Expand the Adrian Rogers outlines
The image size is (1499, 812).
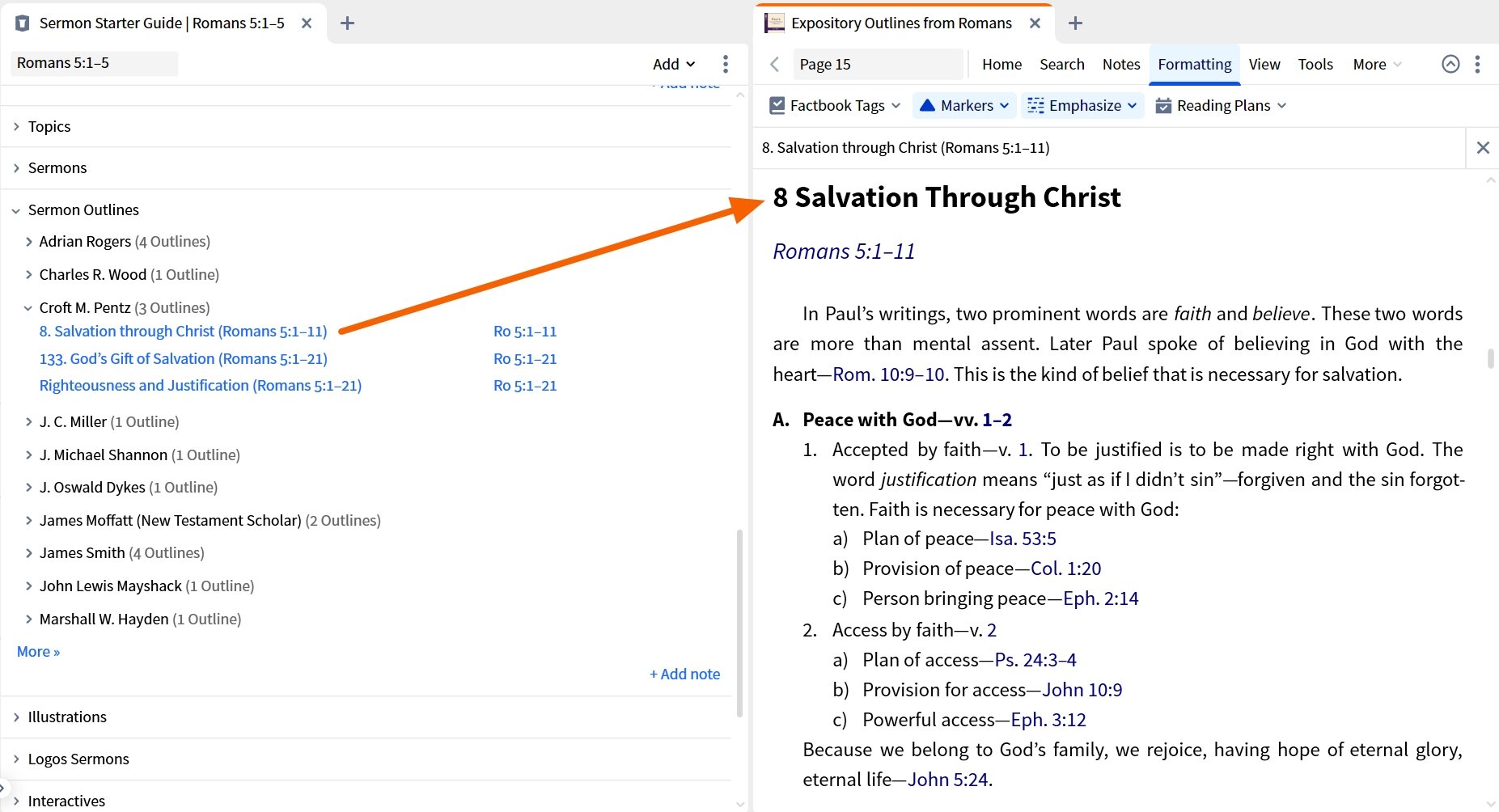[29, 242]
